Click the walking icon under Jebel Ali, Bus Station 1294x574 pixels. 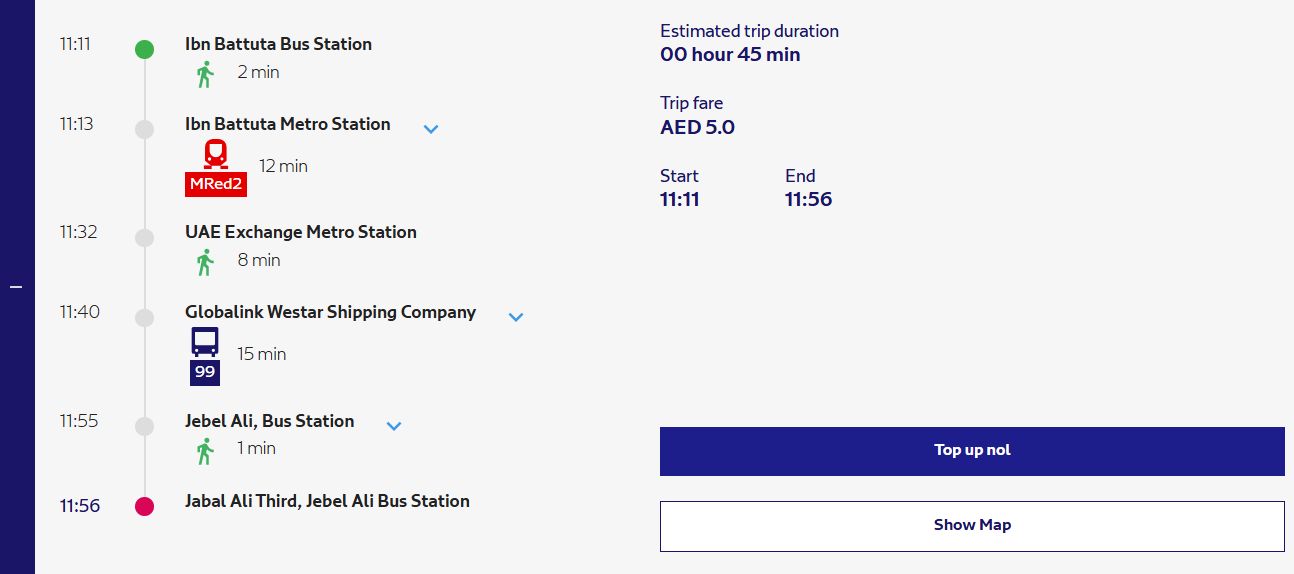[x=205, y=450]
